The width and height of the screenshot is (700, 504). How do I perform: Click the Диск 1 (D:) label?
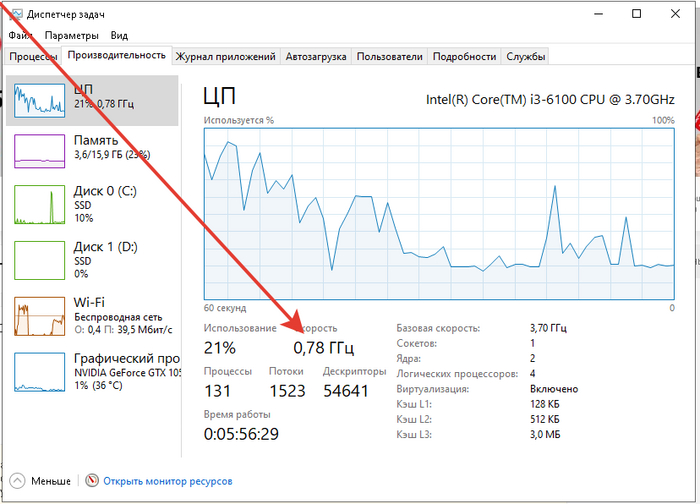(x=105, y=247)
